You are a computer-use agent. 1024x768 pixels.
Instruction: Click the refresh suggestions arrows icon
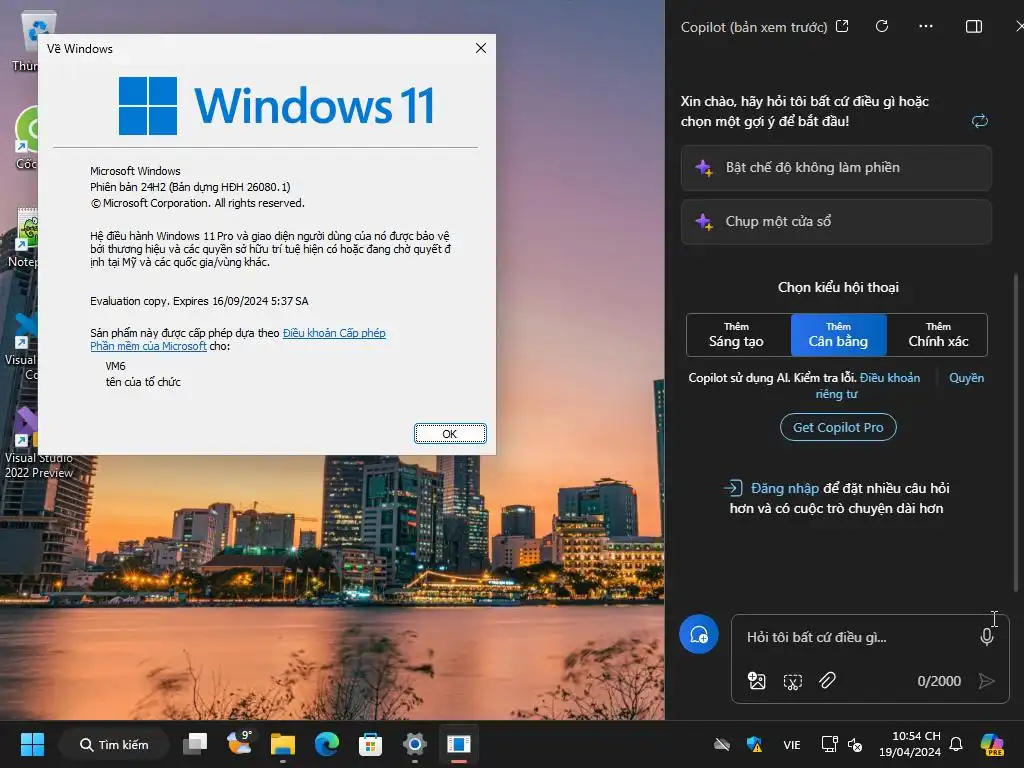click(x=980, y=121)
